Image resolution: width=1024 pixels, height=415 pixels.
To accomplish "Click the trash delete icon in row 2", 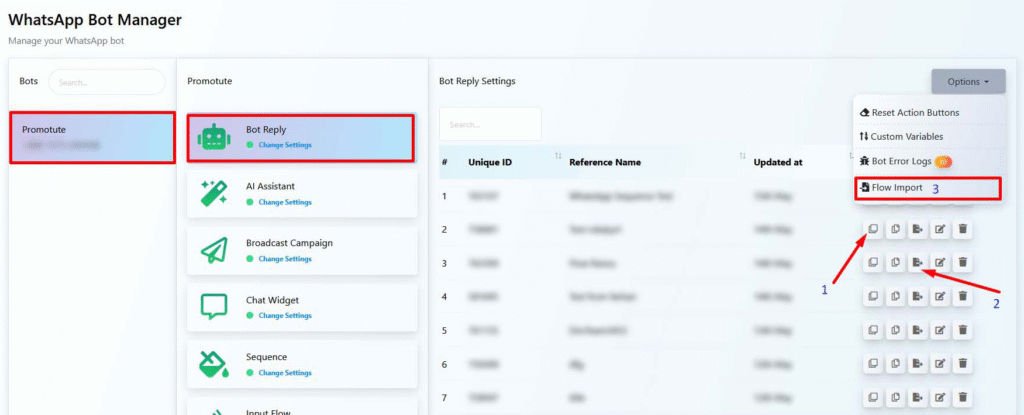I will pyautogui.click(x=963, y=229).
